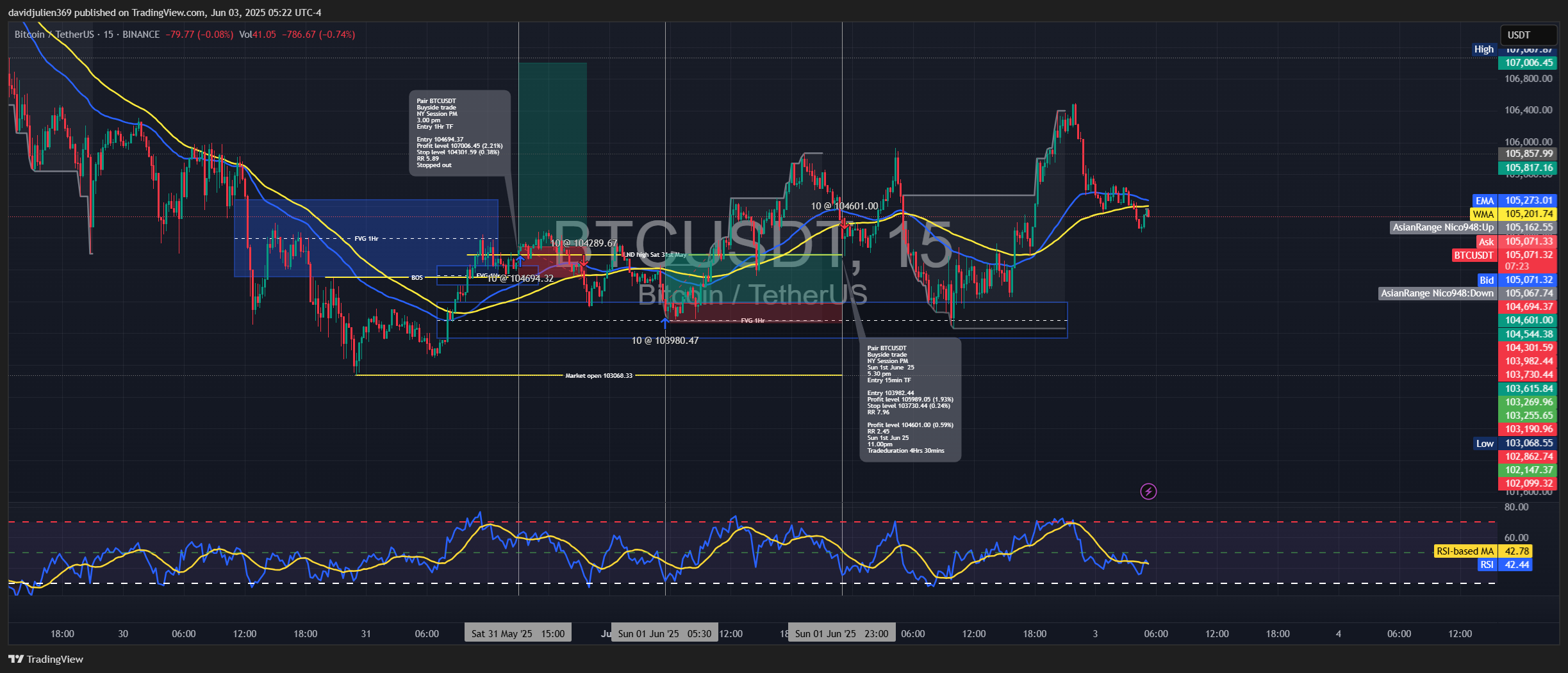
Task: Click the Sun 01 Jun '25 05:30 time marker
Action: click(x=664, y=633)
